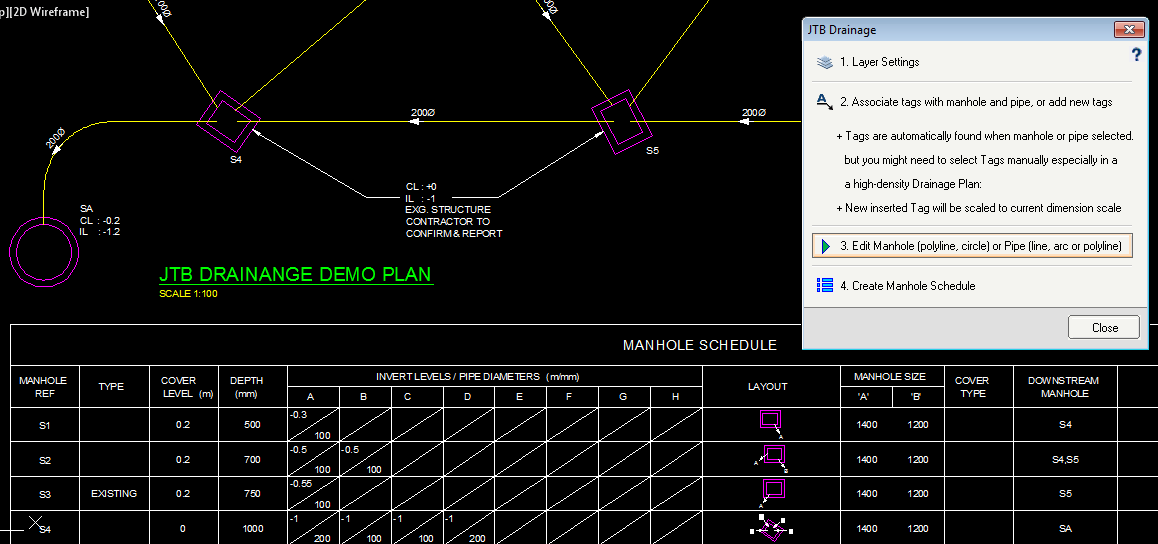Click the S3 manhole ref cell

tap(45, 494)
